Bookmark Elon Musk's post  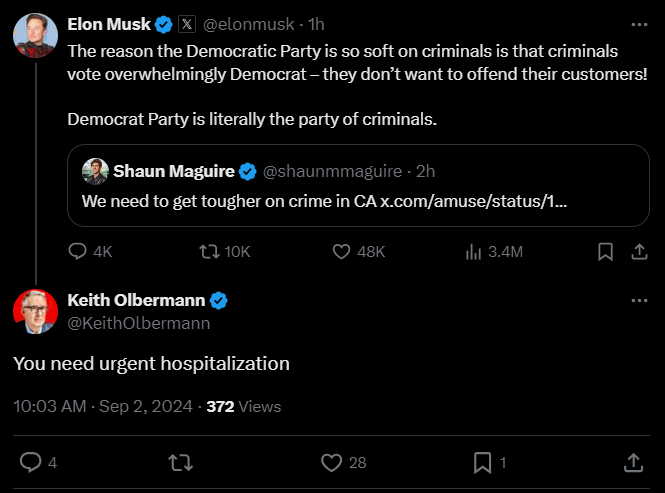pos(605,251)
